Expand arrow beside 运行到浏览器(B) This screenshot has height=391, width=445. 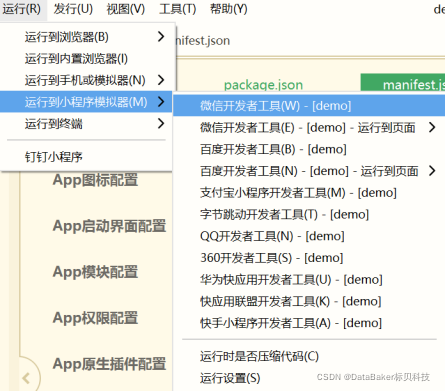pyautogui.click(x=161, y=36)
